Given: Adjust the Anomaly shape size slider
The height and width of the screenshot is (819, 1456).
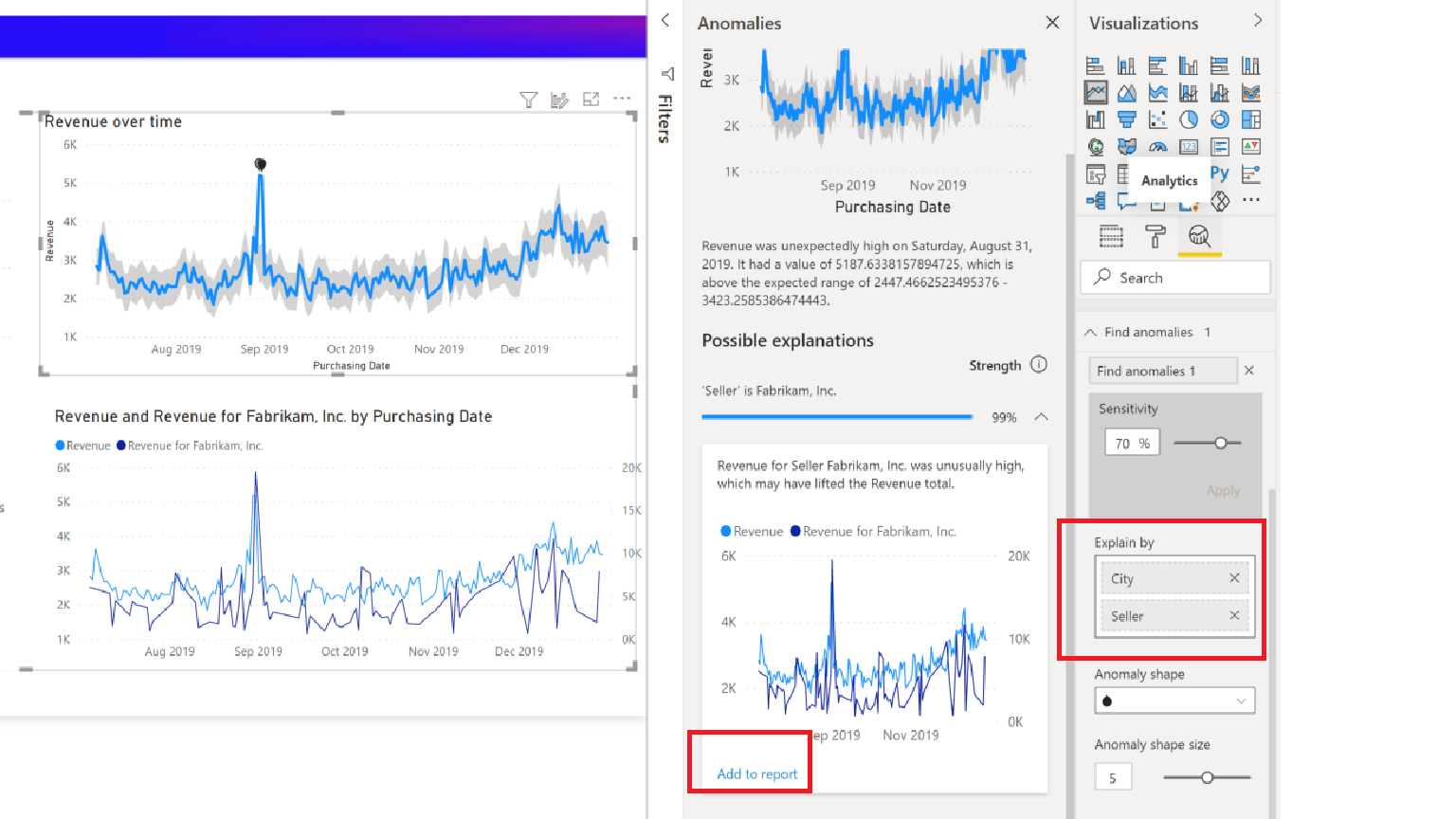Looking at the screenshot, I should [1207, 777].
